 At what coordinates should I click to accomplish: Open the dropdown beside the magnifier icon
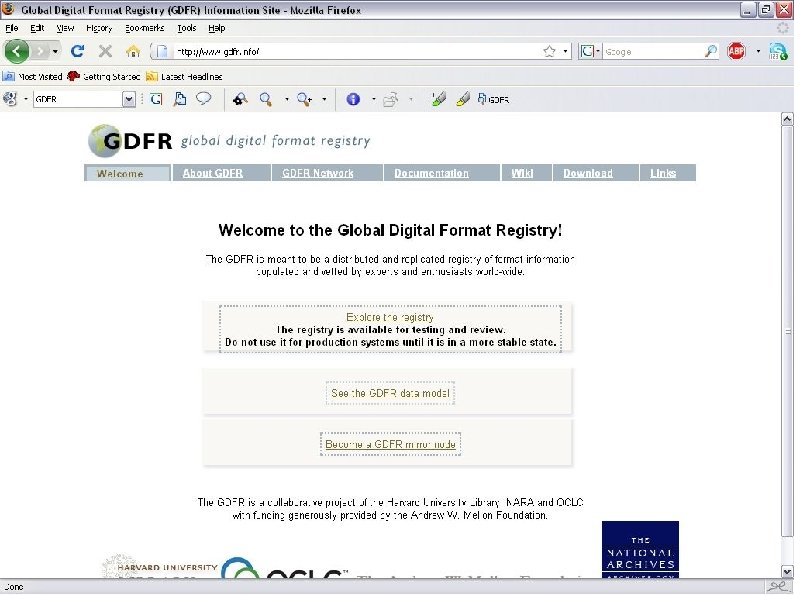click(x=287, y=99)
